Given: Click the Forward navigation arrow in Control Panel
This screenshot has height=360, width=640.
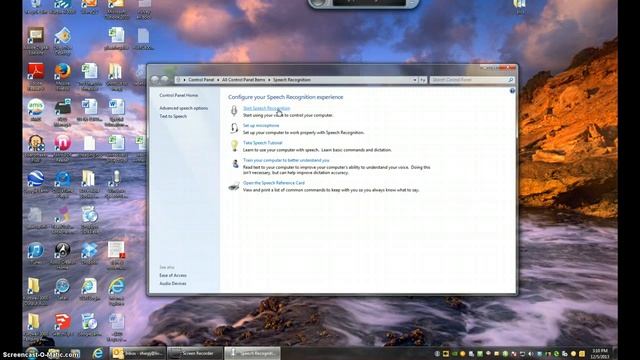Looking at the screenshot, I should click(164, 80).
